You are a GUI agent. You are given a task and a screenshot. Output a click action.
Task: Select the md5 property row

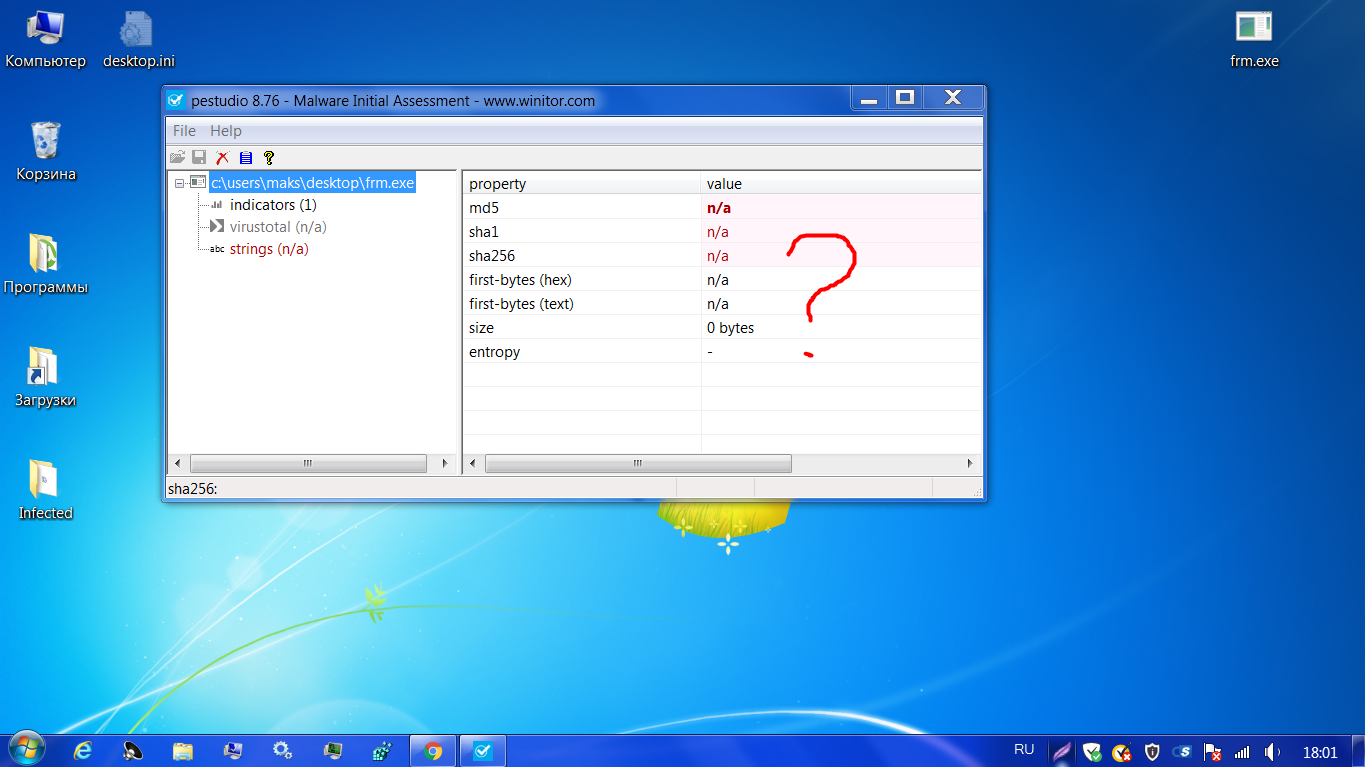click(x=722, y=208)
